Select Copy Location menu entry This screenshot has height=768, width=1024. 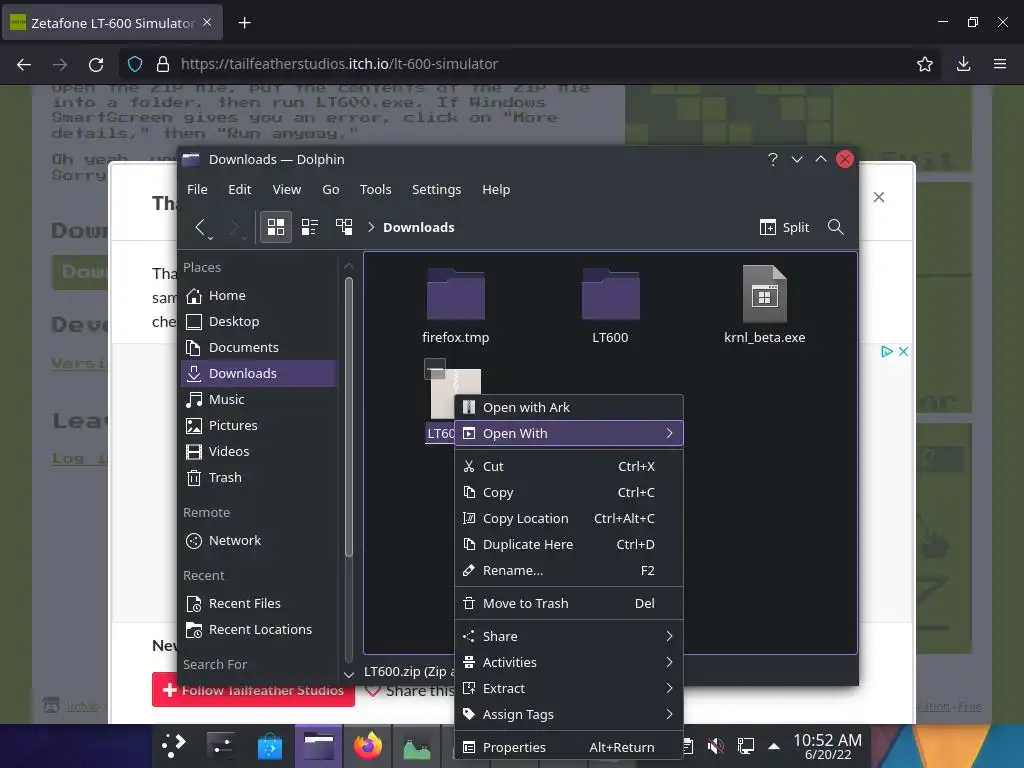tap(568, 519)
